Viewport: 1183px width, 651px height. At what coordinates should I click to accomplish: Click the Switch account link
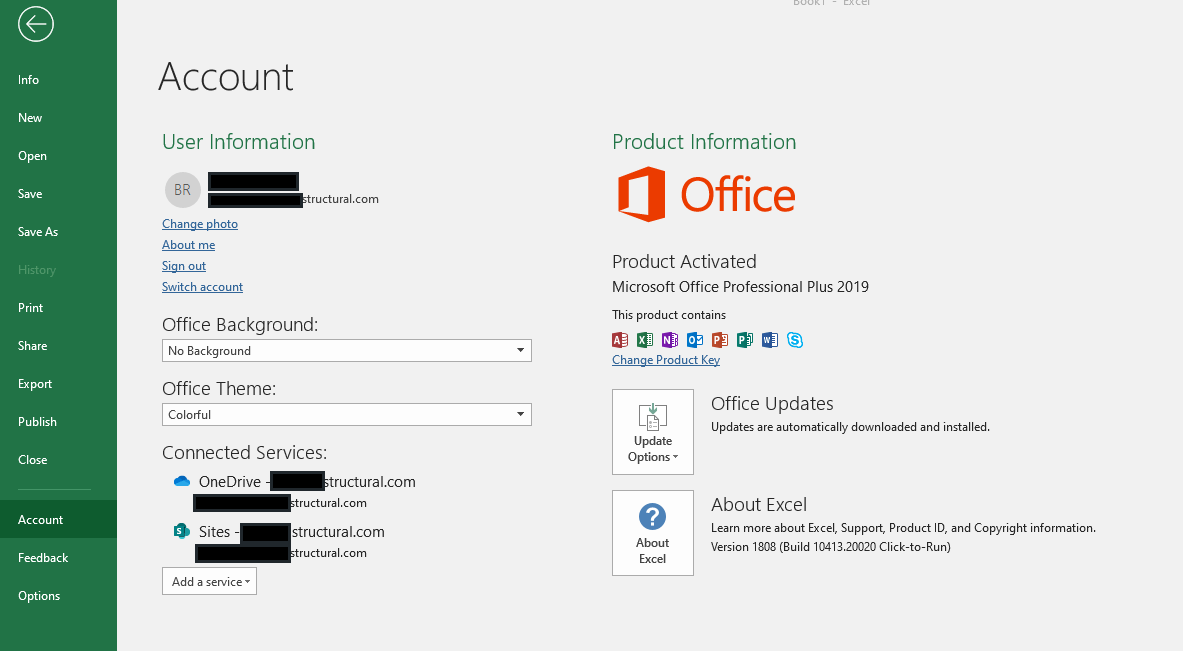point(202,287)
